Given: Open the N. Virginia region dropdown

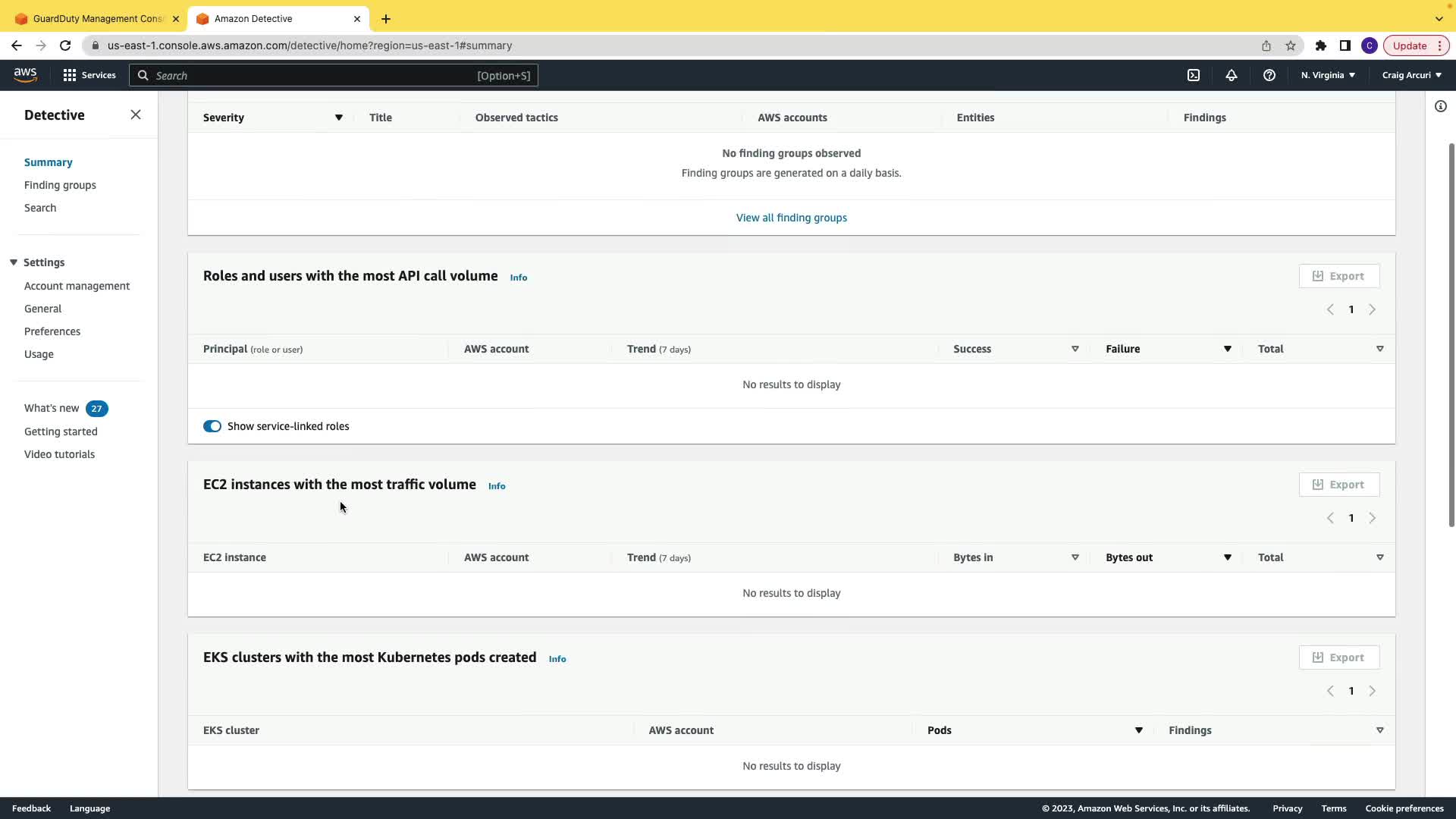Looking at the screenshot, I should point(1327,75).
